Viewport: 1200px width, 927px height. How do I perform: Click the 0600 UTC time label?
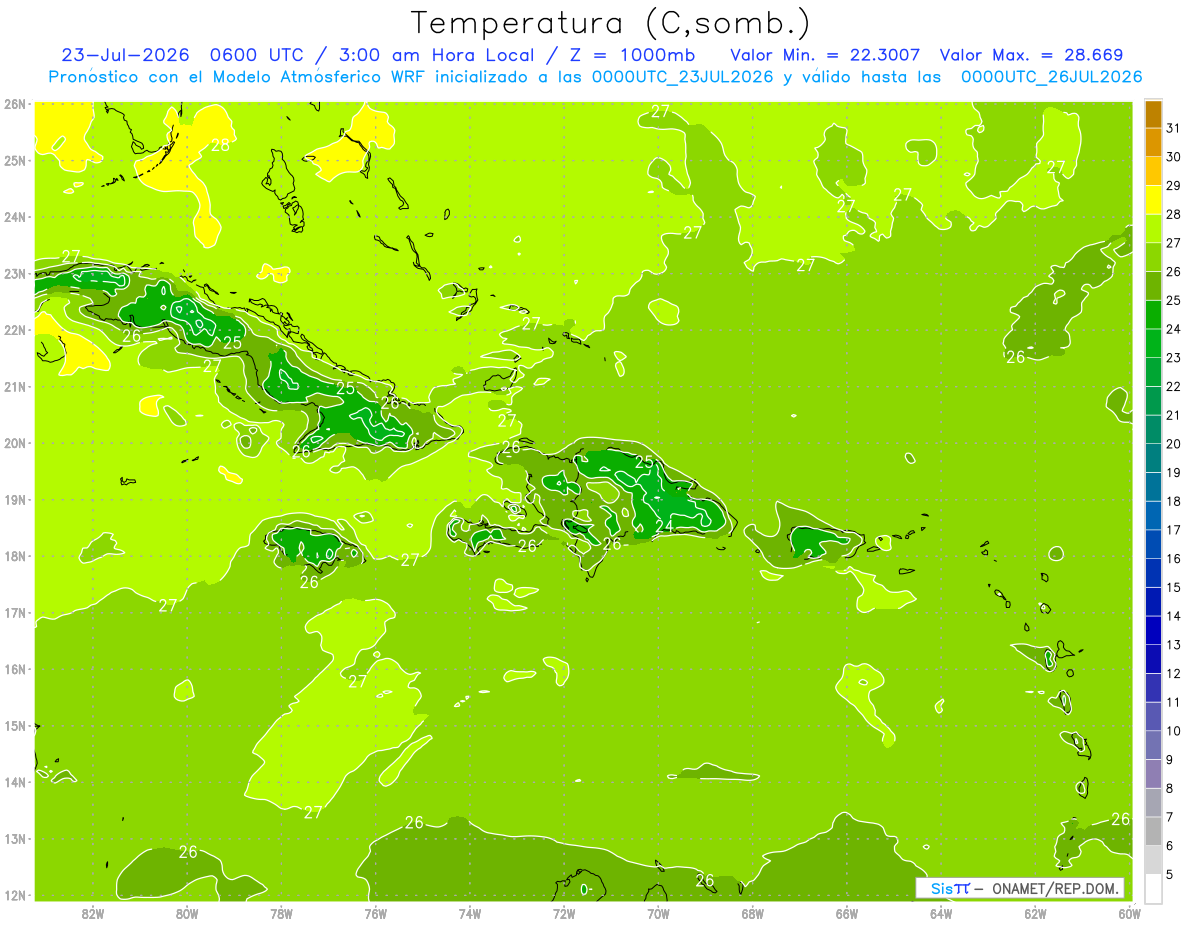coord(258,55)
